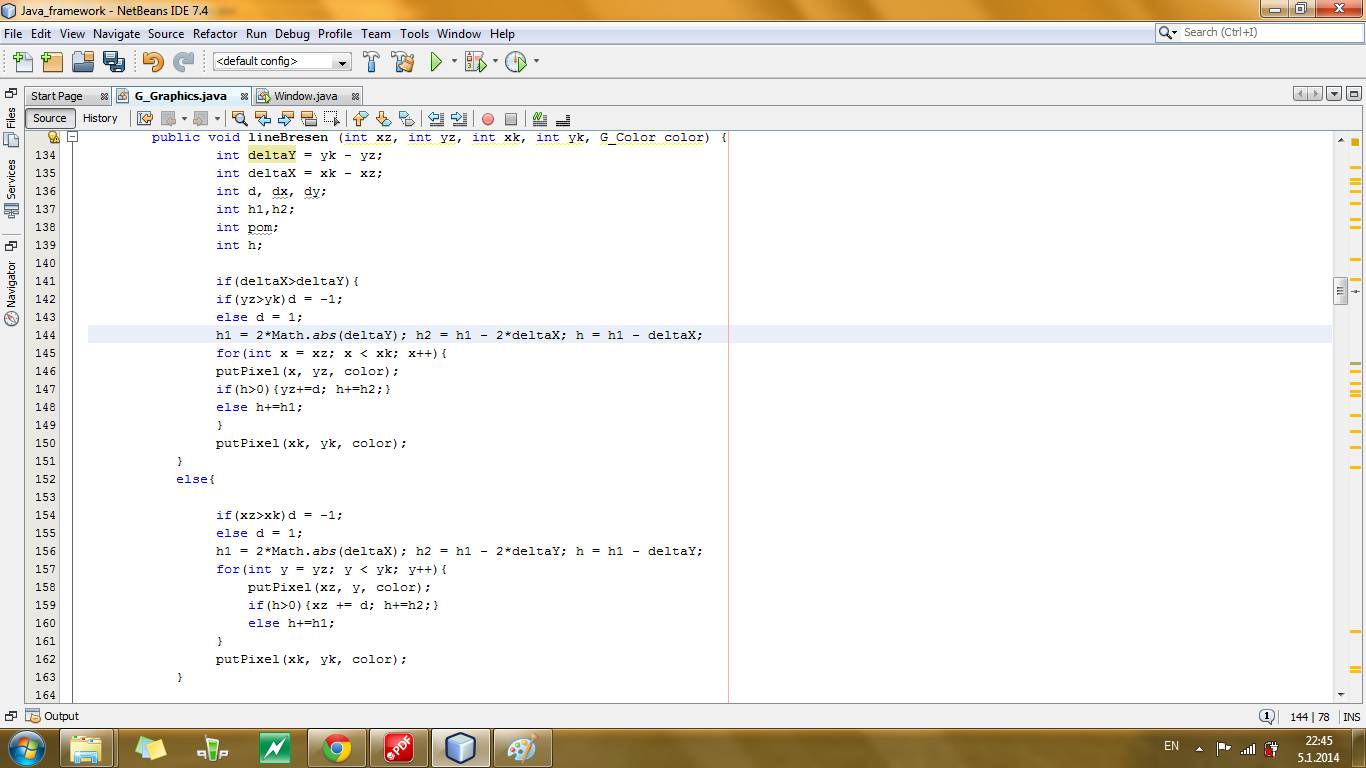Click the Build Project hammer icon
The height and width of the screenshot is (768, 1366).
click(371, 62)
